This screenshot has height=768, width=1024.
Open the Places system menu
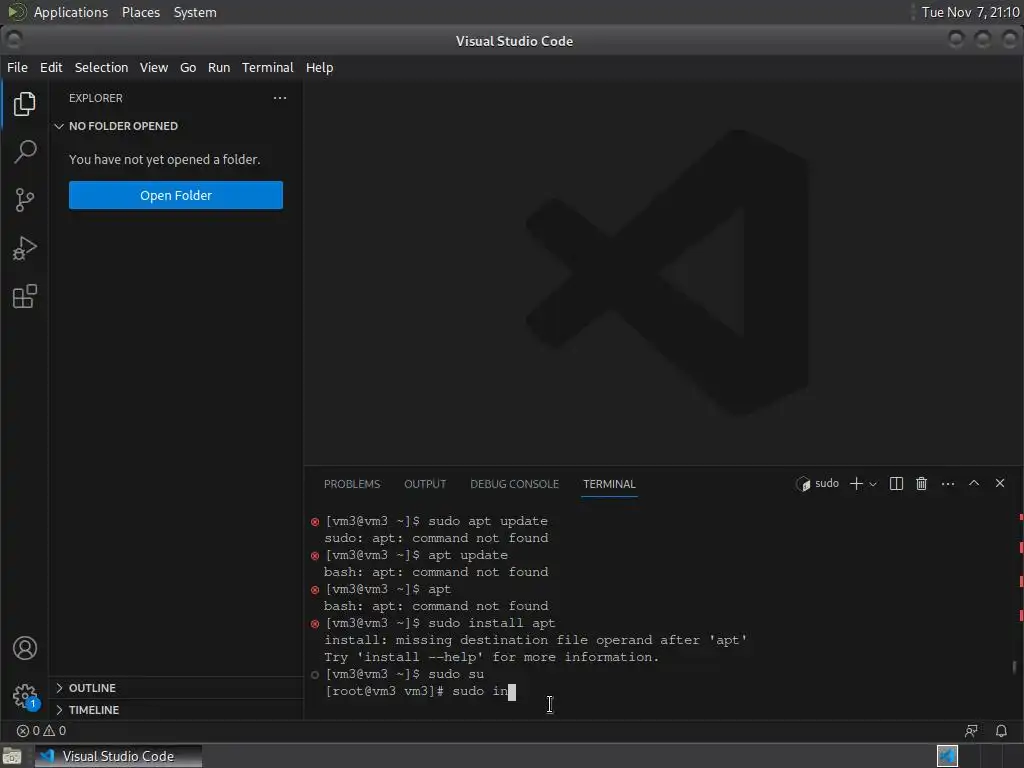pyautogui.click(x=141, y=12)
